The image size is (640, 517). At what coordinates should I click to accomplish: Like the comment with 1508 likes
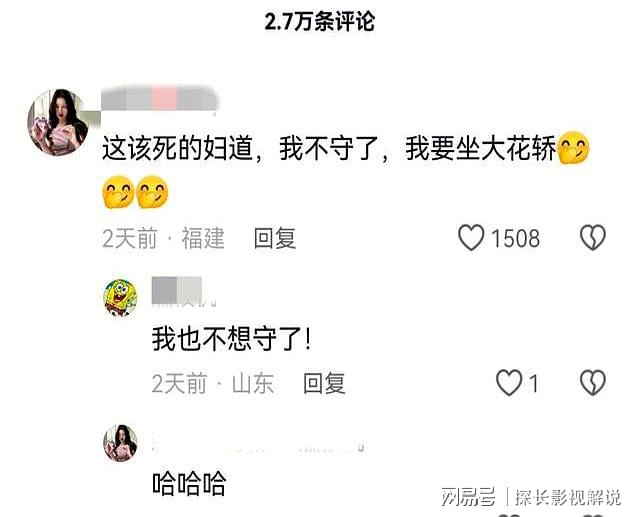point(471,238)
